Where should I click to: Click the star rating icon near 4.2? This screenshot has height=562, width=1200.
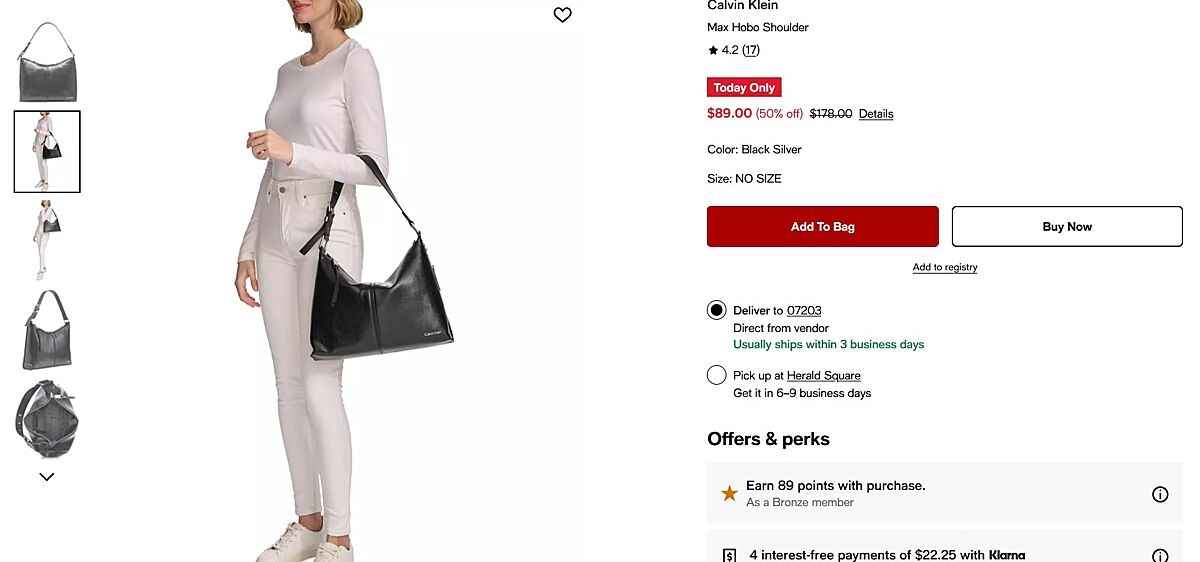tap(713, 50)
